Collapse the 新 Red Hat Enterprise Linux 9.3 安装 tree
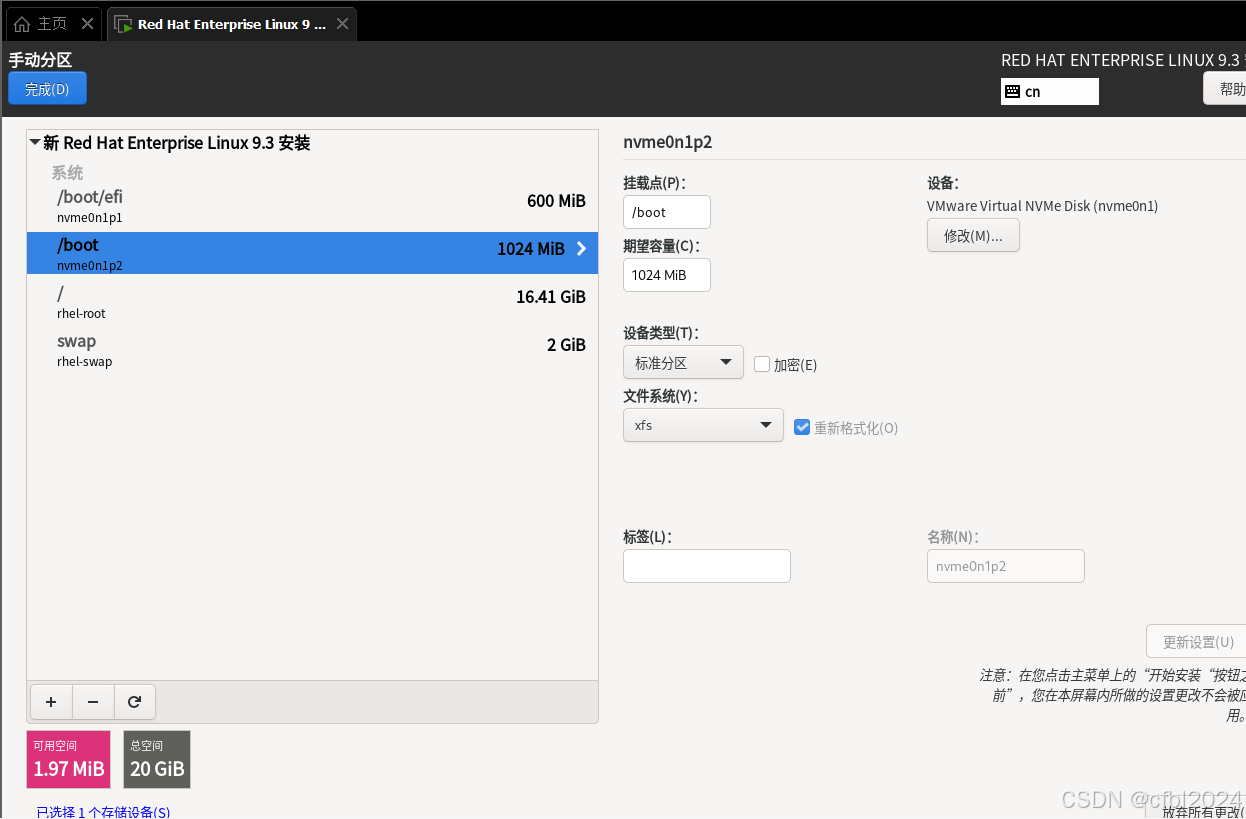1246x819 pixels. [x=36, y=143]
